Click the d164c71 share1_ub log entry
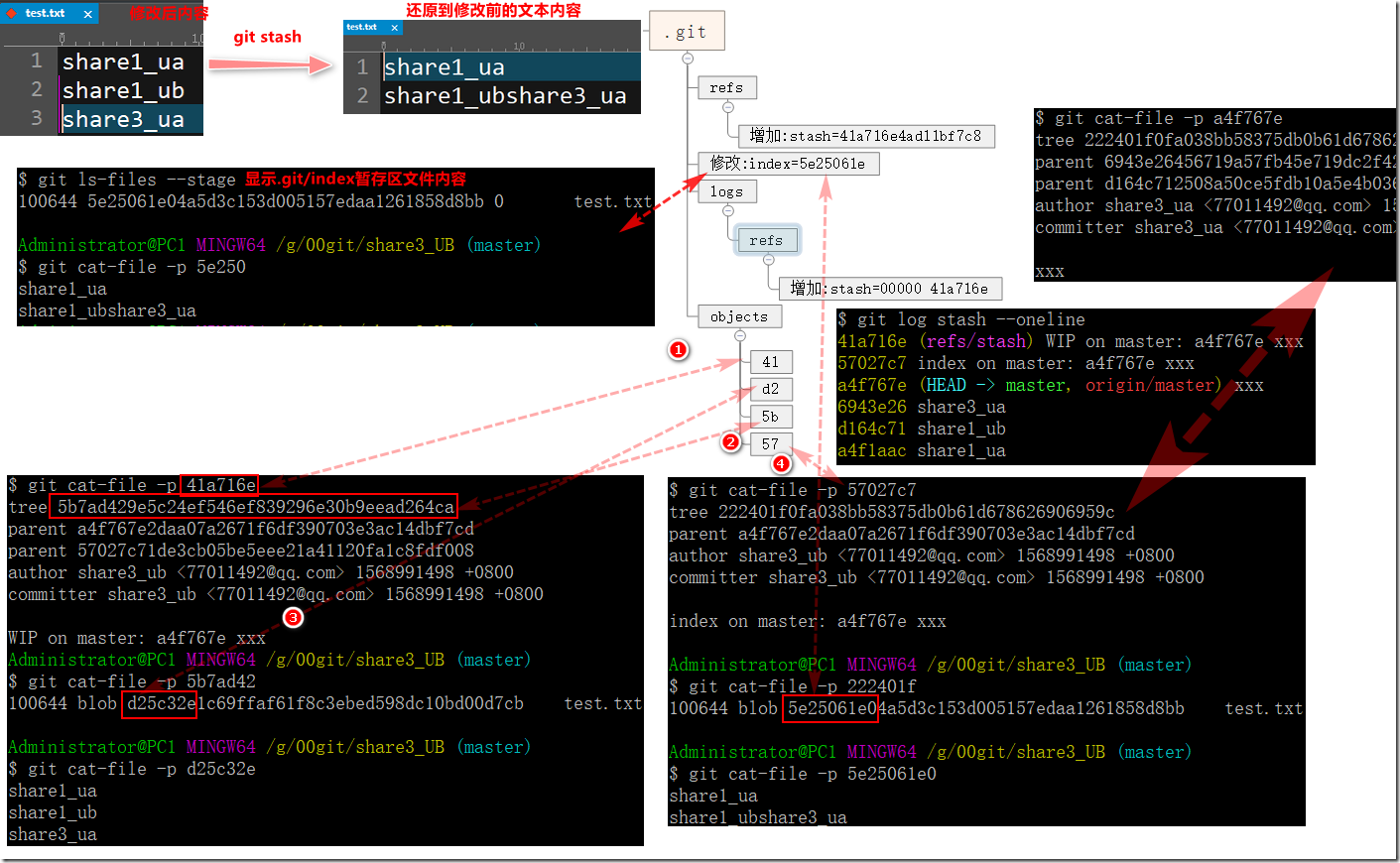1400x863 pixels. point(922,429)
